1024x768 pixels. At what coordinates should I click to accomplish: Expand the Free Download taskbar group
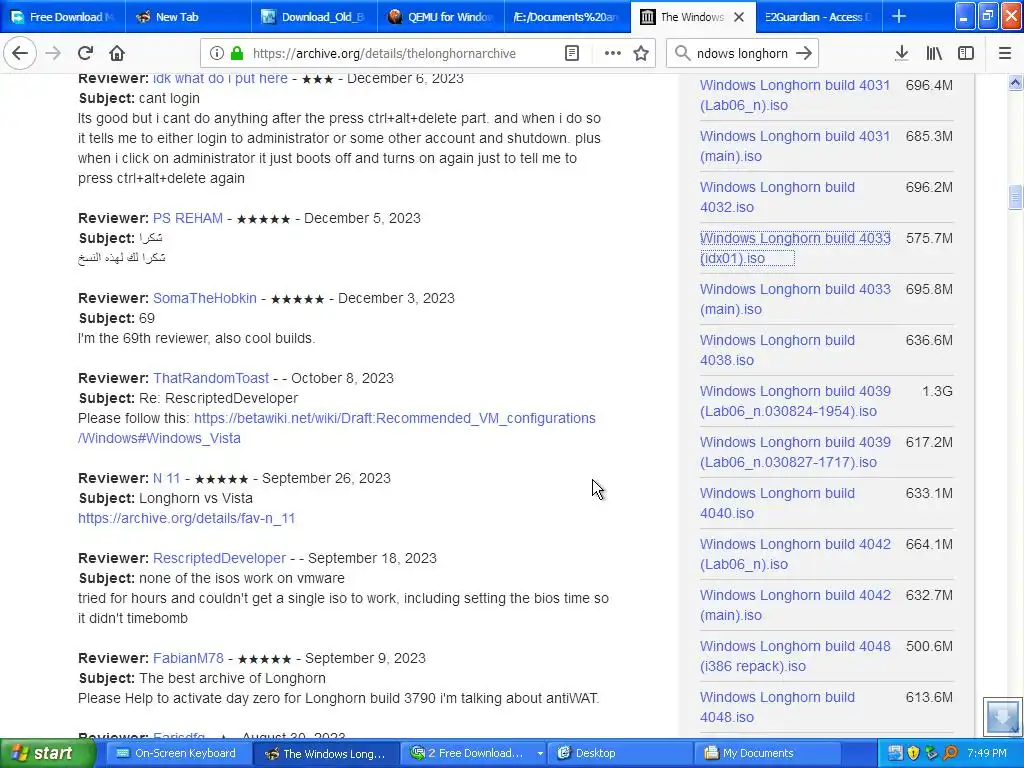540,753
